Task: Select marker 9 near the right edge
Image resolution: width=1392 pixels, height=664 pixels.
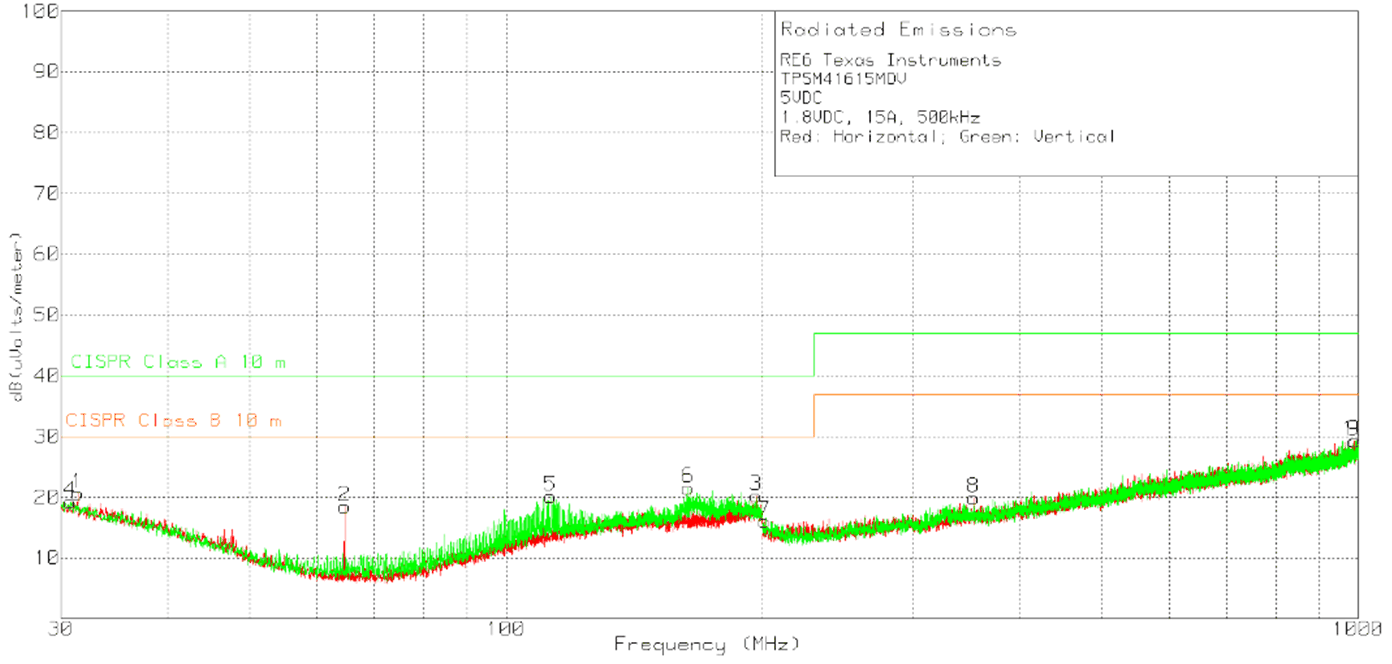Action: (x=1352, y=427)
